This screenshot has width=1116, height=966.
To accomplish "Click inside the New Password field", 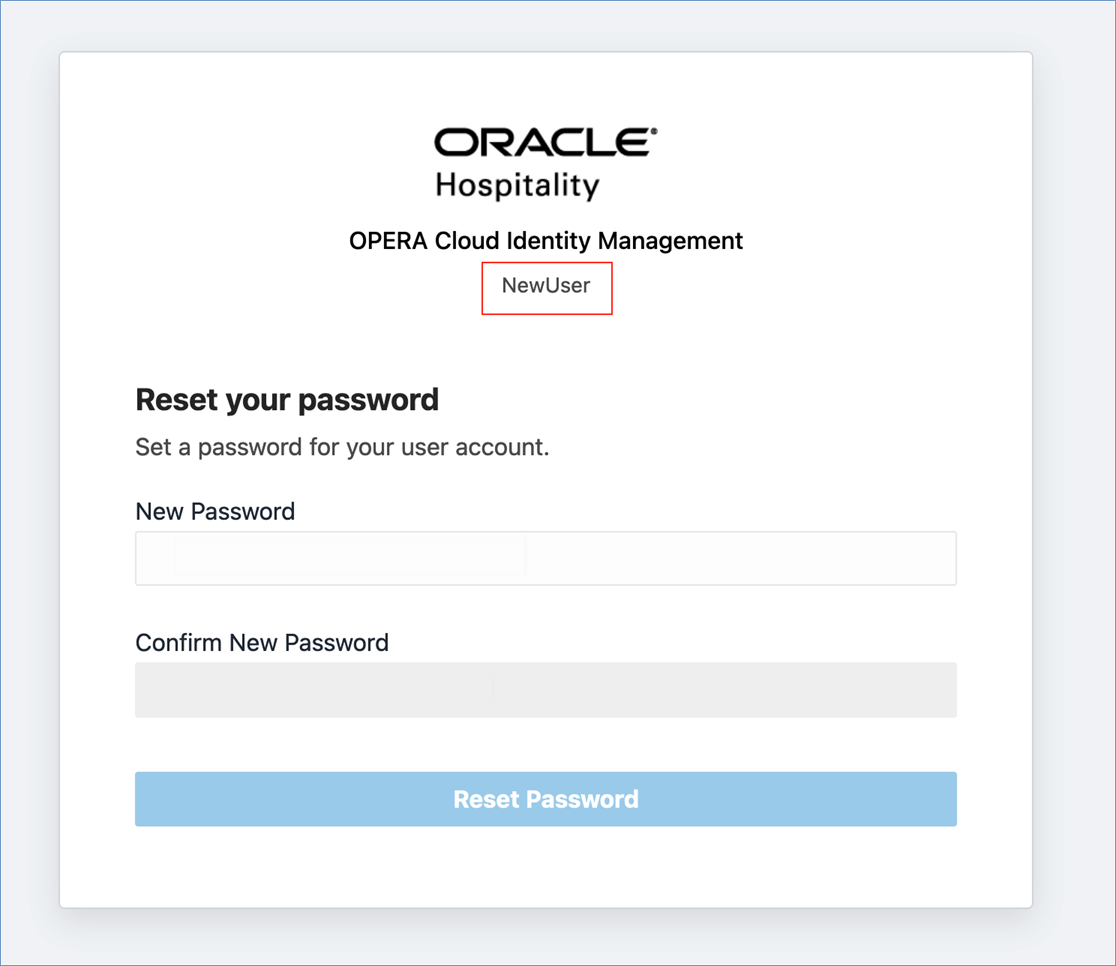I will coord(546,557).
